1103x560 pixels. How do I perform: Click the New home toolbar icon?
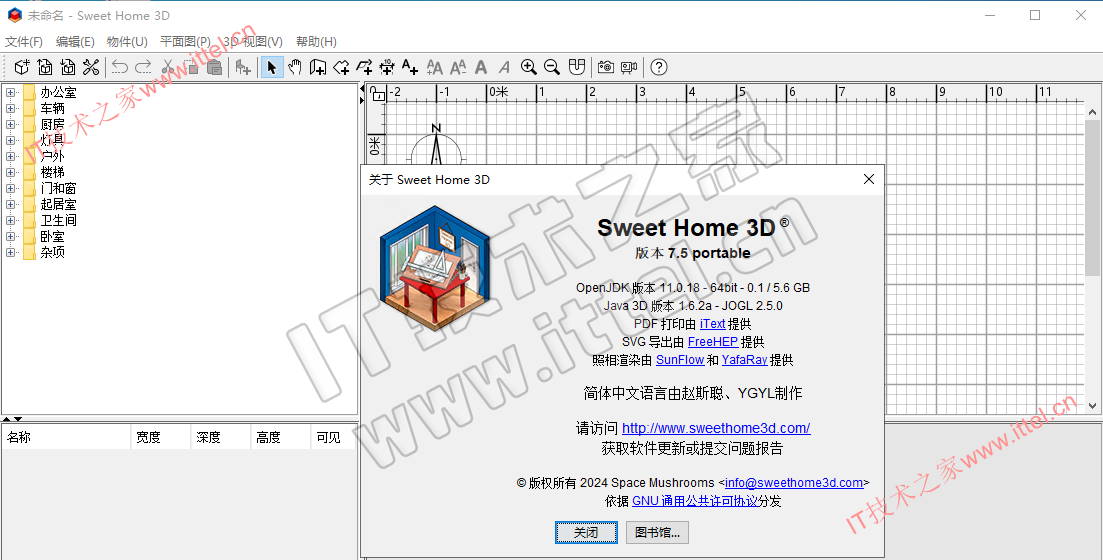point(22,67)
